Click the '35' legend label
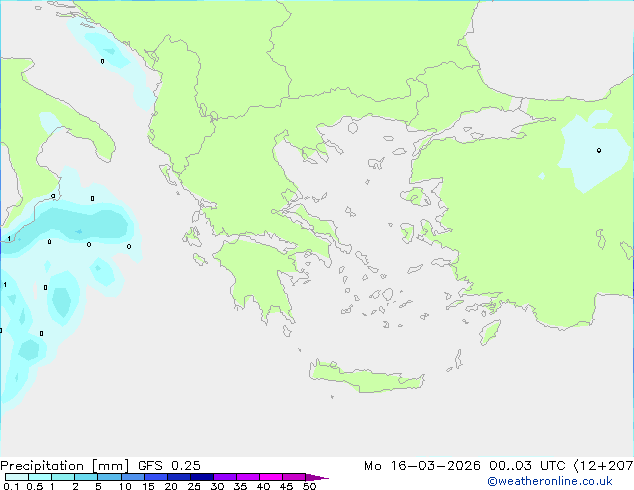 [240, 486]
